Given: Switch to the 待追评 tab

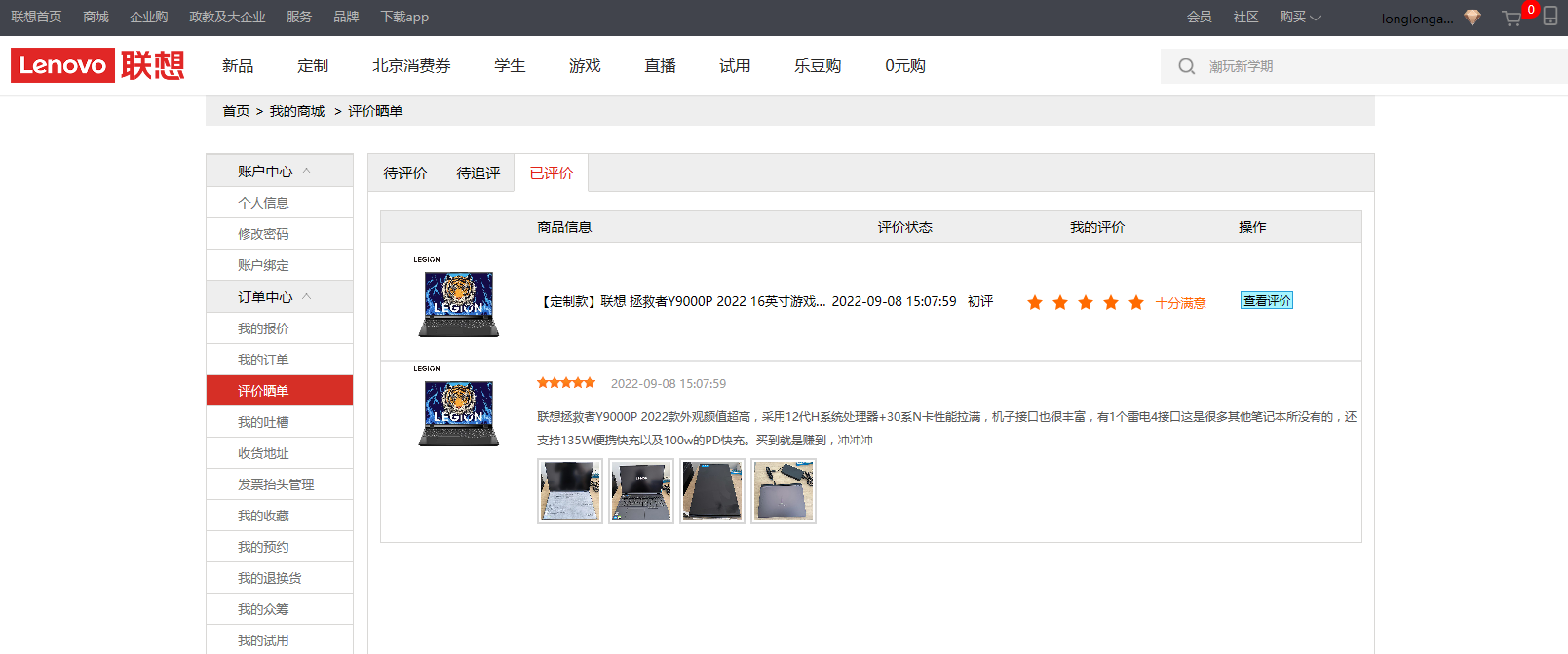Looking at the screenshot, I should 478,173.
